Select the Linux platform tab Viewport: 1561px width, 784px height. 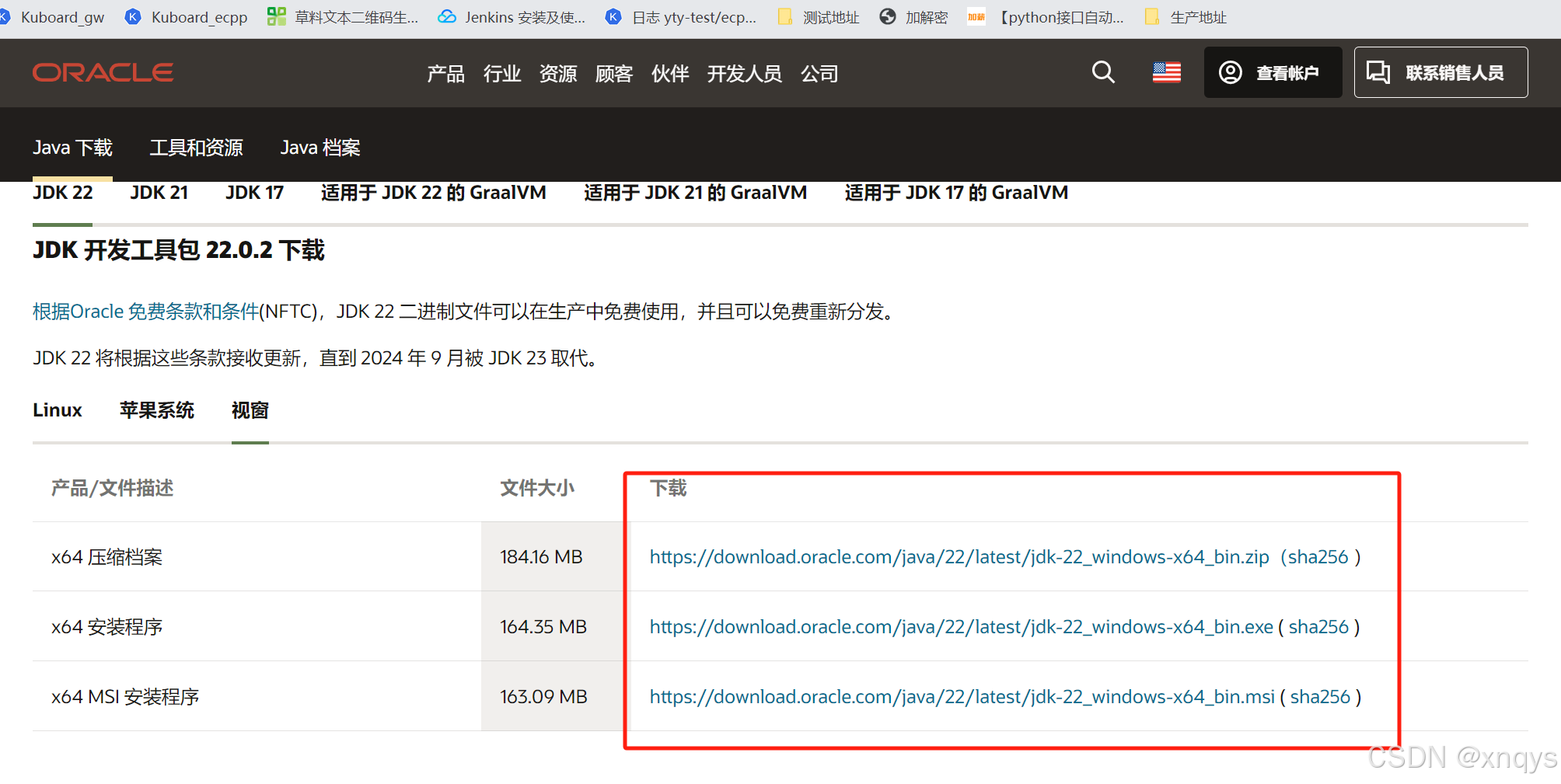tap(58, 410)
